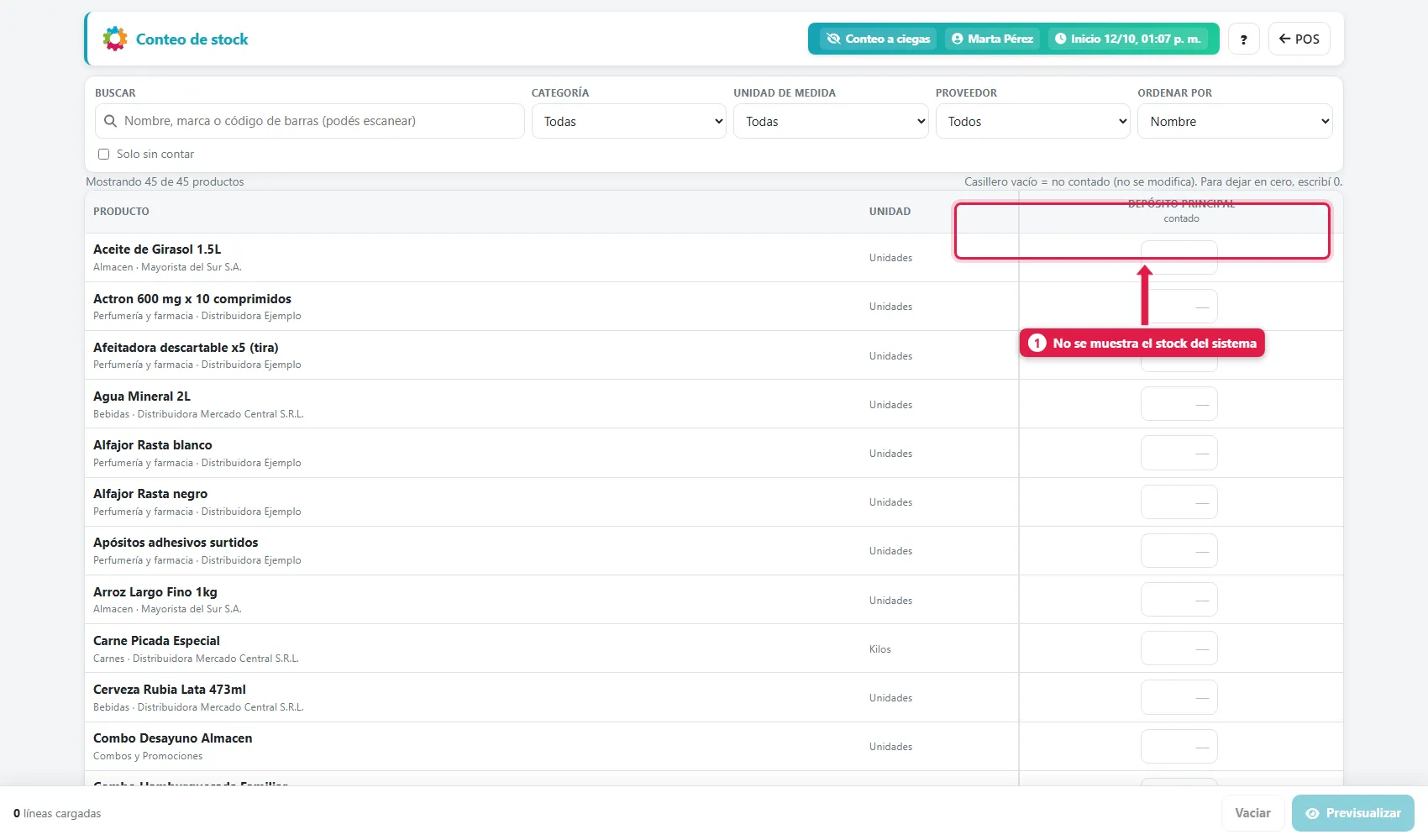This screenshot has height=840, width=1428.
Task: Open the Ordenar por dropdown
Action: click(x=1235, y=121)
